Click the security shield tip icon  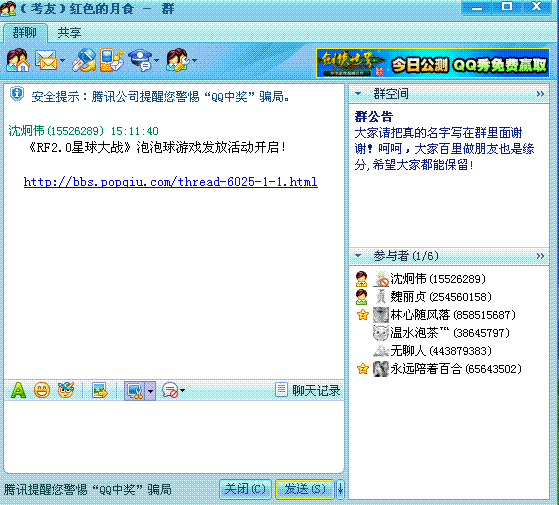[x=17, y=94]
